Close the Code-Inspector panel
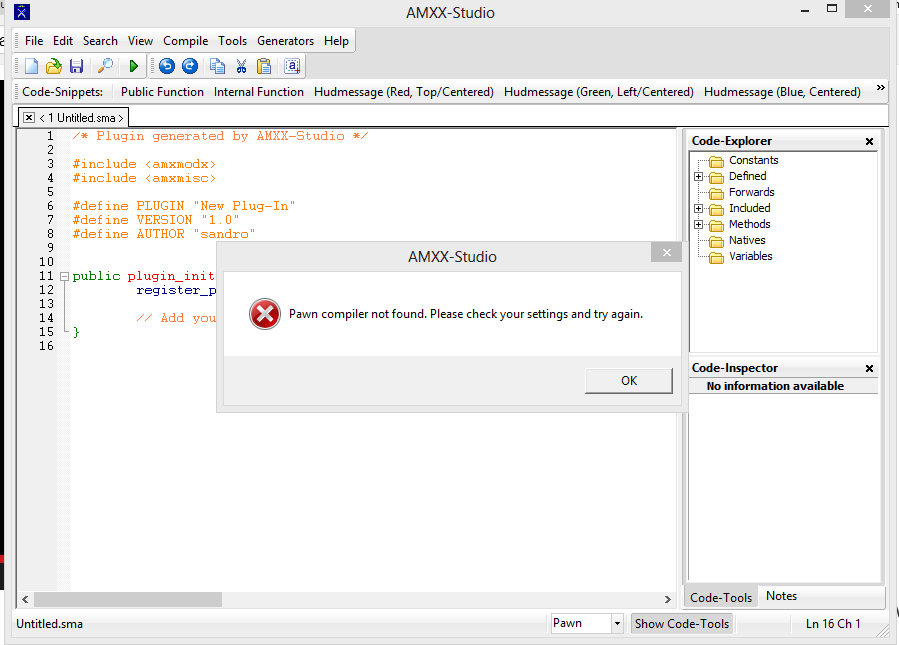This screenshot has height=645, width=899. 869,368
